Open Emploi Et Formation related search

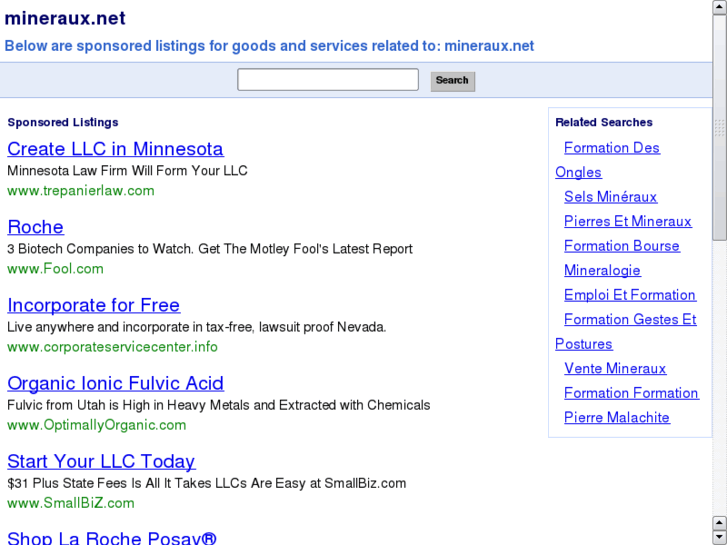(629, 295)
